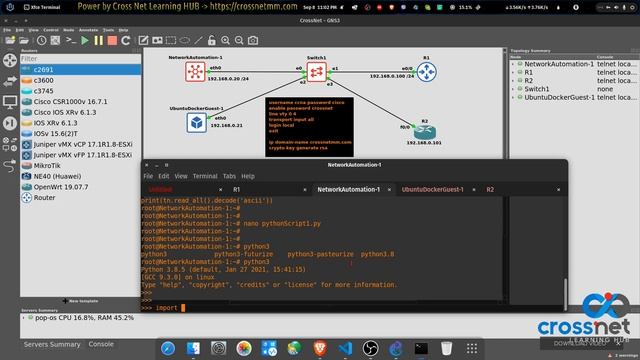This screenshot has height=360, width=640.
Task: Switch to the Servers Summary tab
Action: pyautogui.click(x=52, y=344)
